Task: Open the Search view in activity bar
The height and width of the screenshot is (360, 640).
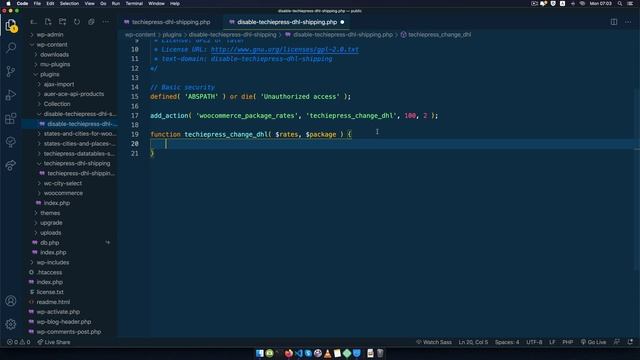Action: tap(11, 48)
